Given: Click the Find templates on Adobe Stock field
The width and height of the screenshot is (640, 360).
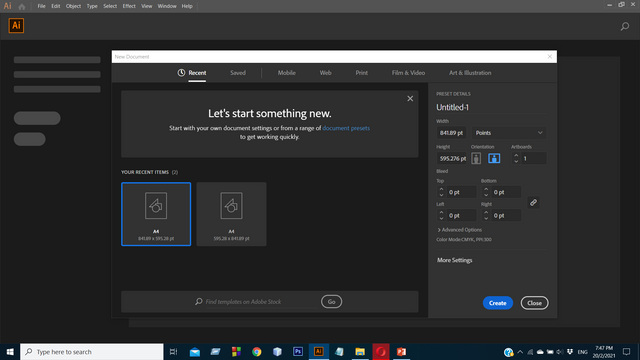Looking at the screenshot, I should pyautogui.click(x=257, y=302).
